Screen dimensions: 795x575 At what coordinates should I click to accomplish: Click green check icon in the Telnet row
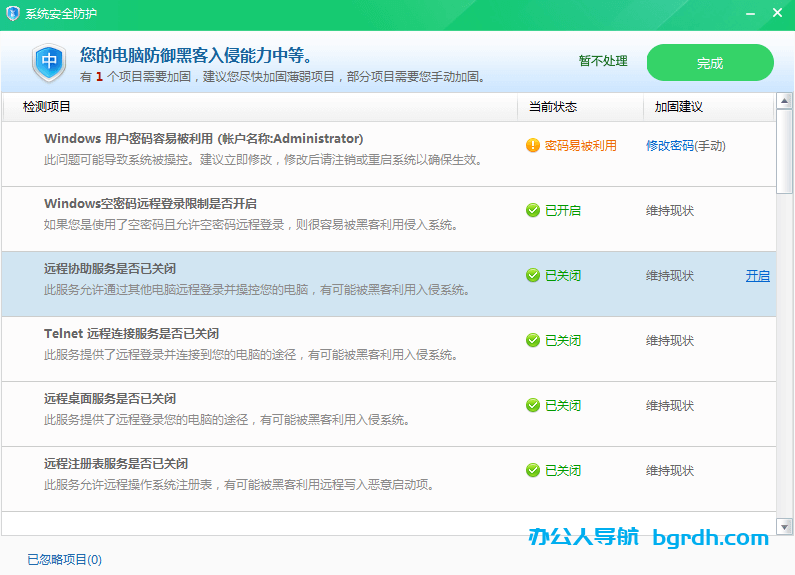click(x=533, y=341)
